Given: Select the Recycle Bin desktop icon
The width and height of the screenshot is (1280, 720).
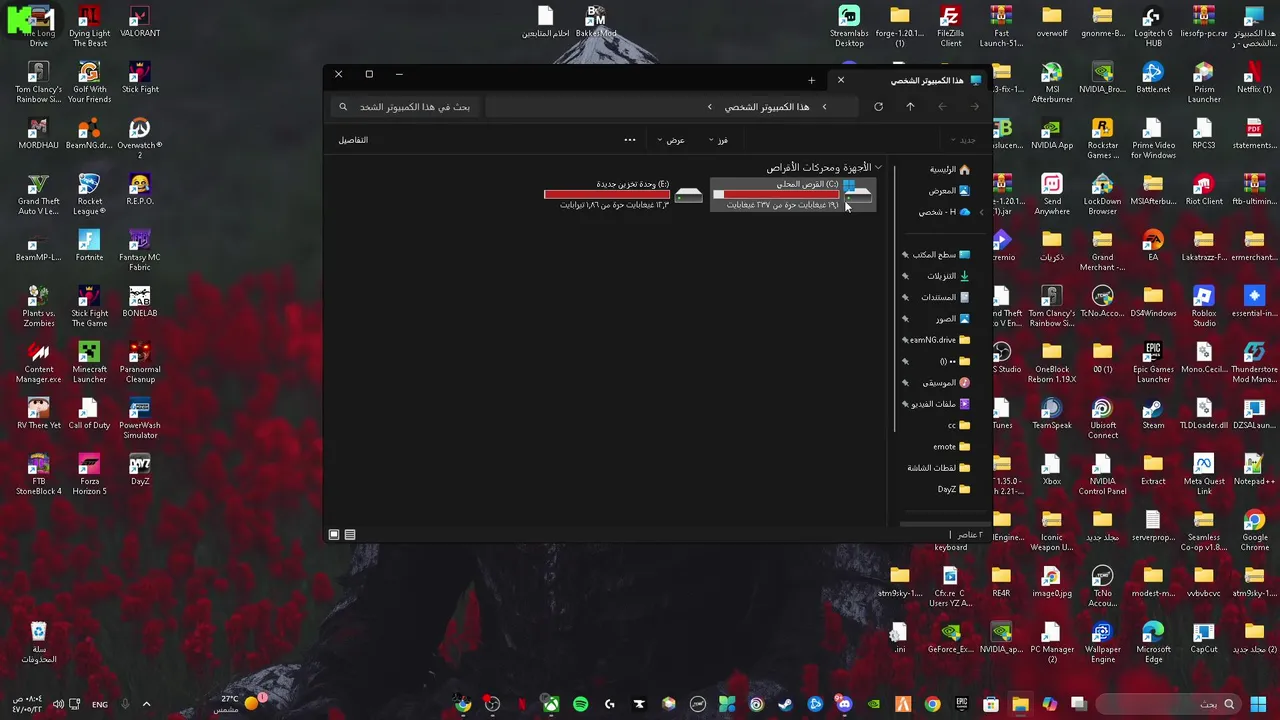Looking at the screenshot, I should coord(38,642).
